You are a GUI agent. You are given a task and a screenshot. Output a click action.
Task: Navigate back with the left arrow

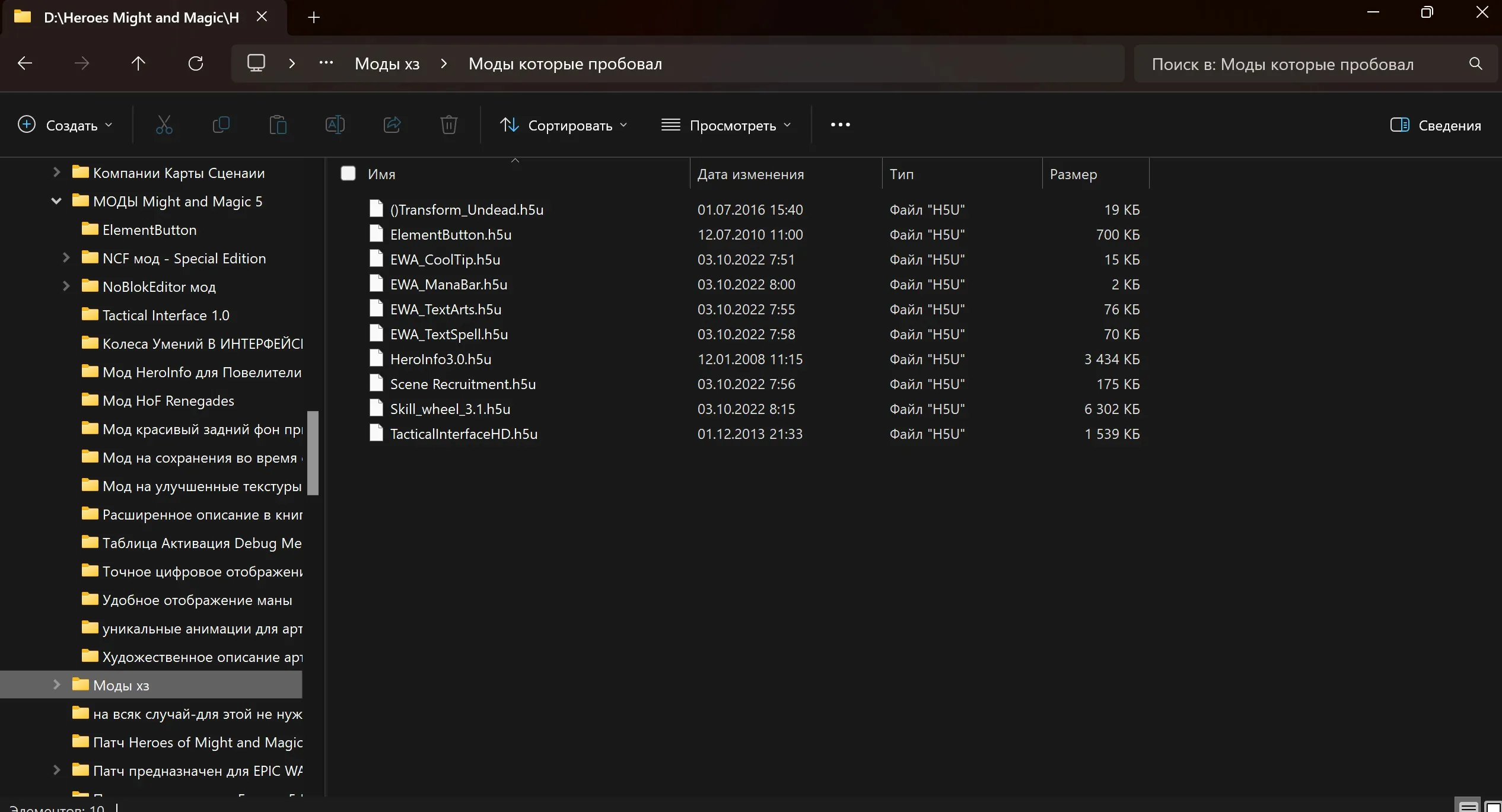(25, 63)
